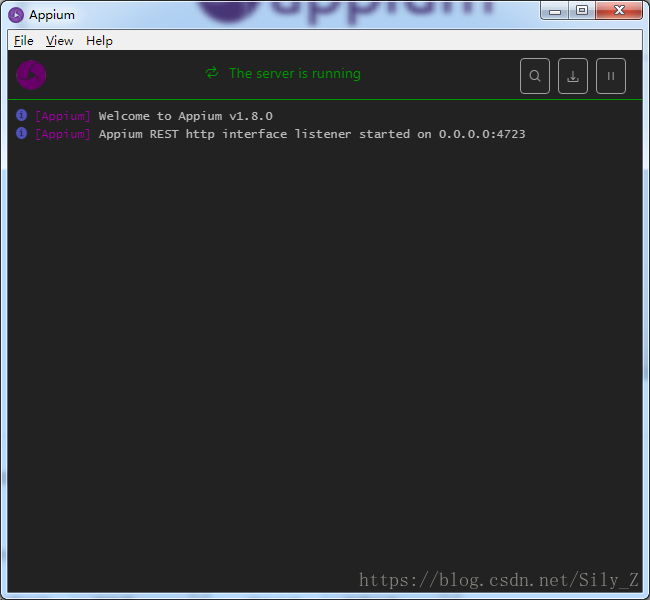Viewport: 650px width, 600px height.
Task: Open the File menu
Action: coord(24,41)
